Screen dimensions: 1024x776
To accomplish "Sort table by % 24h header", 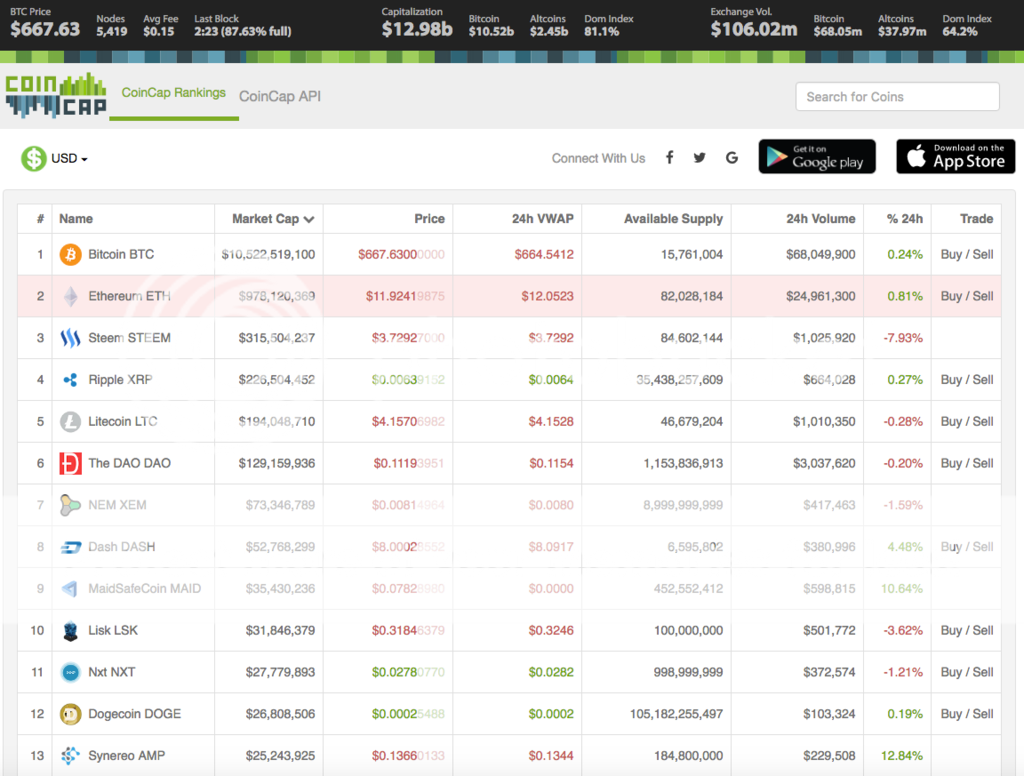I will 904,218.
